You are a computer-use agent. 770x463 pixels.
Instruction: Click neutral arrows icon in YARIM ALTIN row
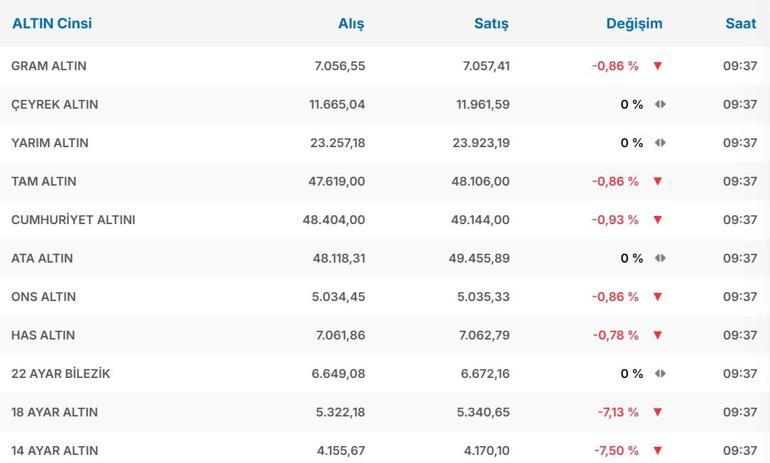click(660, 143)
